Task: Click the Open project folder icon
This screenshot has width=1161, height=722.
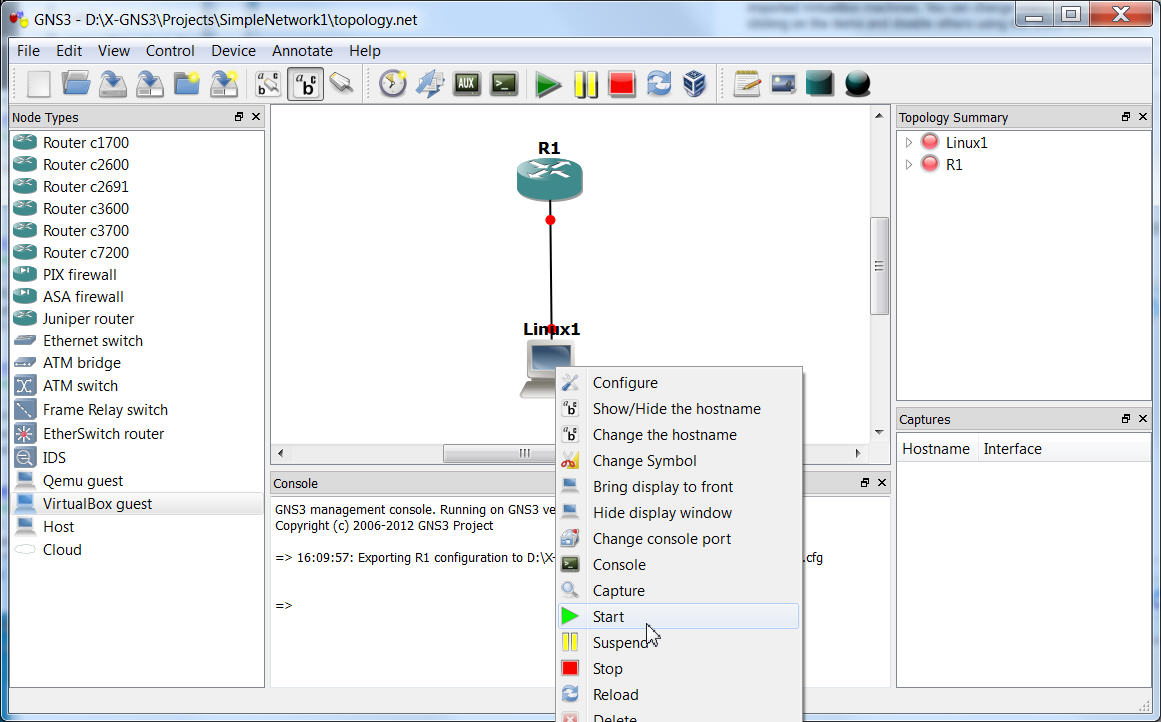Action: tap(76, 84)
